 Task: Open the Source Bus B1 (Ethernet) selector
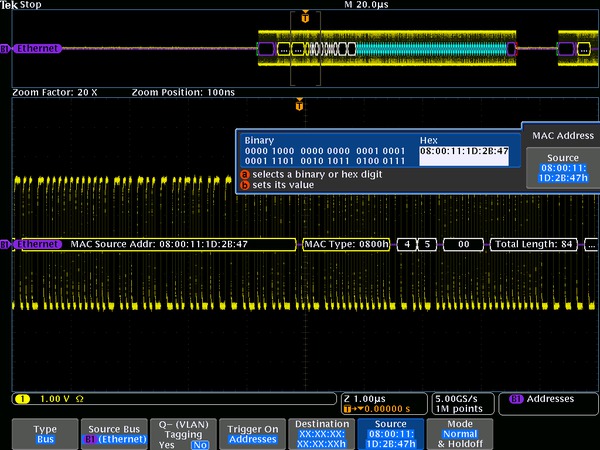113,432
